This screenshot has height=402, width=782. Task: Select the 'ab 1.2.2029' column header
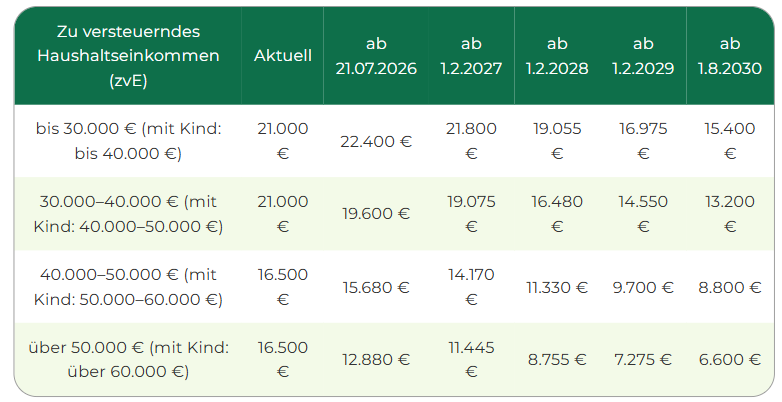[x=643, y=56]
